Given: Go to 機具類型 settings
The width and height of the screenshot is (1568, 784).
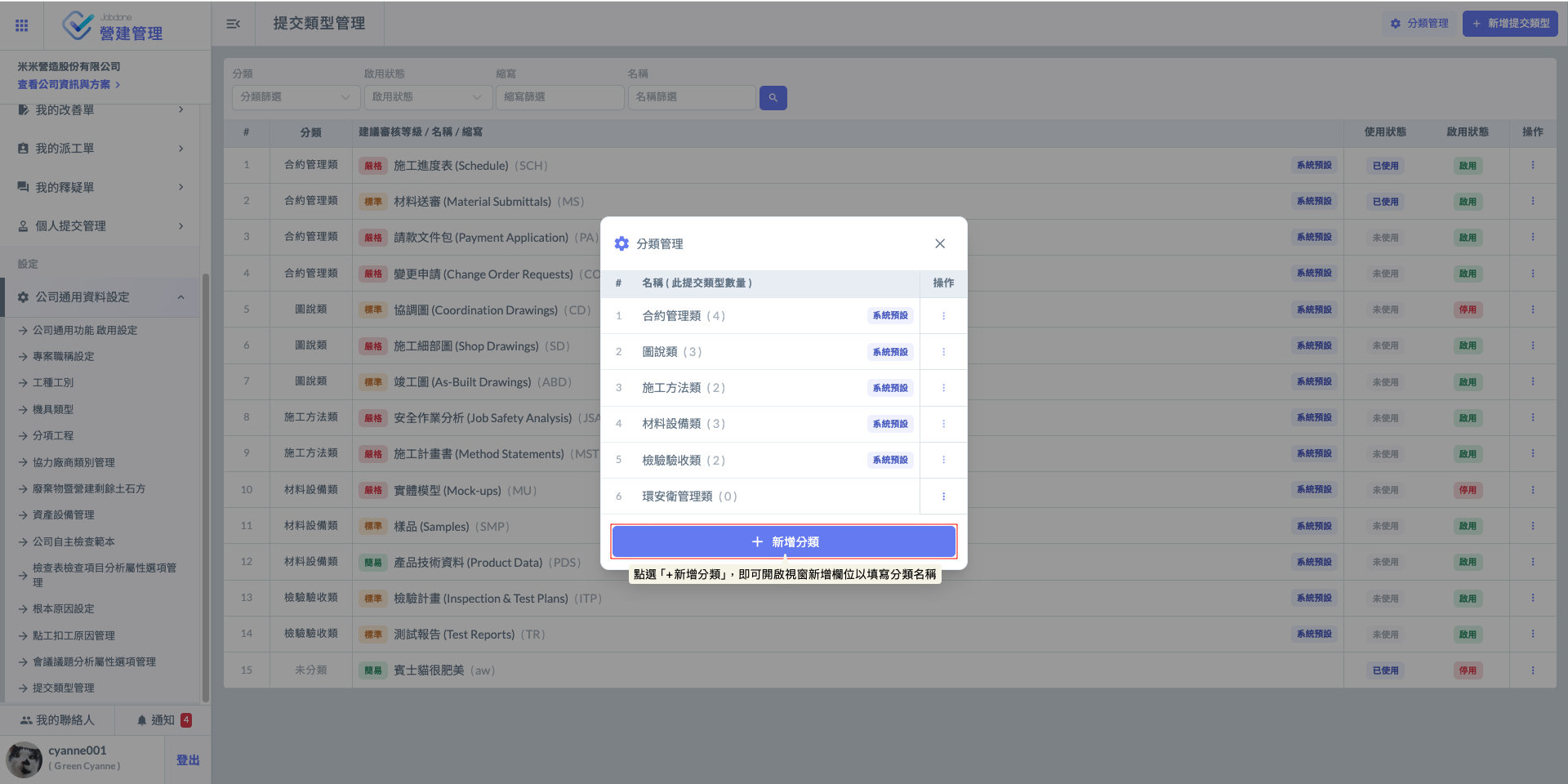Looking at the screenshot, I should pyautogui.click(x=53, y=409).
